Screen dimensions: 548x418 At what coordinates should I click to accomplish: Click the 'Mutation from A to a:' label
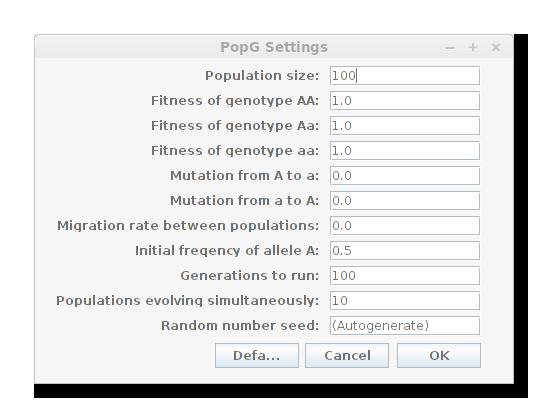coord(245,175)
